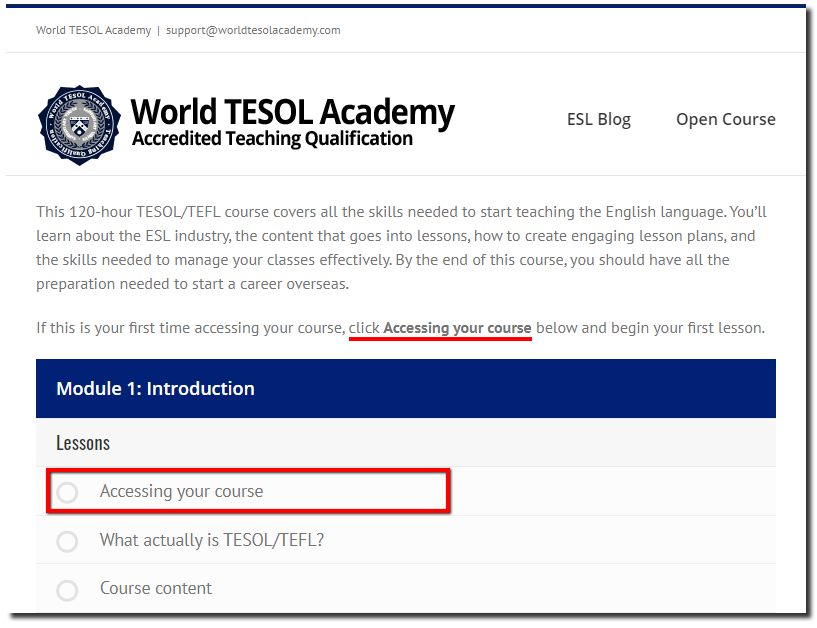Viewport: 817px width, 628px height.
Task: Open the What actually is TESOL/TEFL? lesson
Action: [212, 540]
